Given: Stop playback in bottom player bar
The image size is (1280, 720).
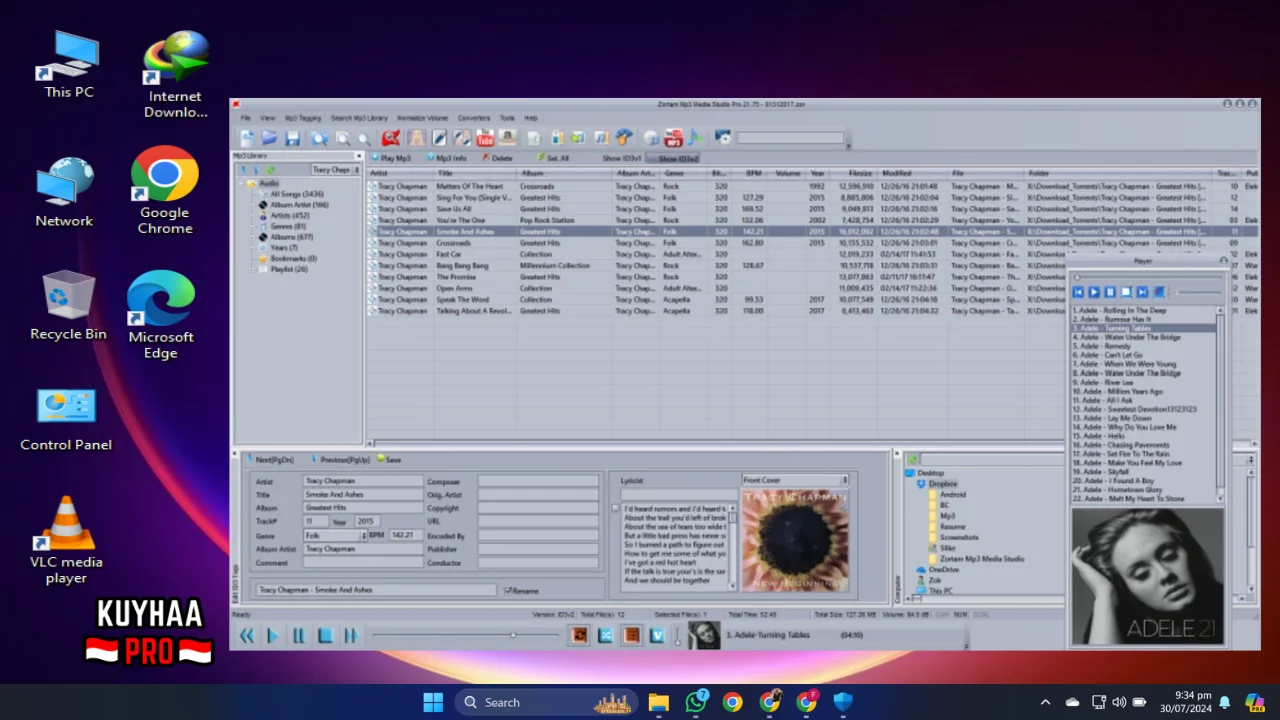Looking at the screenshot, I should [x=325, y=635].
